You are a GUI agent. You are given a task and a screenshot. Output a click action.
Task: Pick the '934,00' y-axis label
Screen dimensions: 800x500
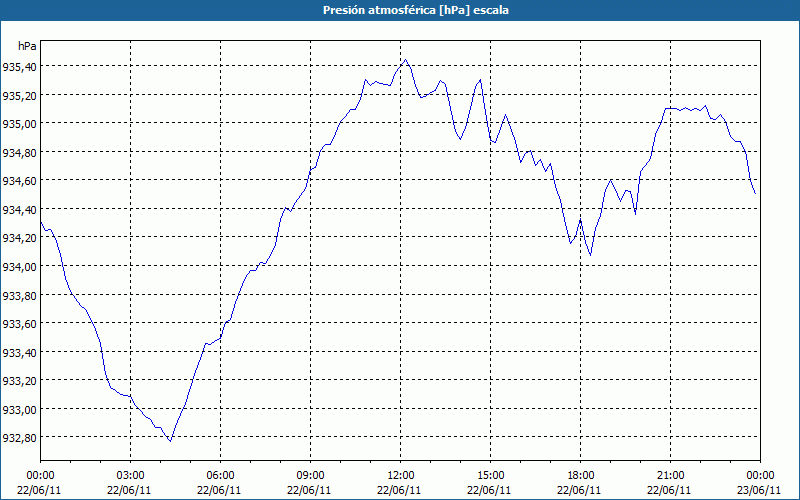[x=18, y=266]
